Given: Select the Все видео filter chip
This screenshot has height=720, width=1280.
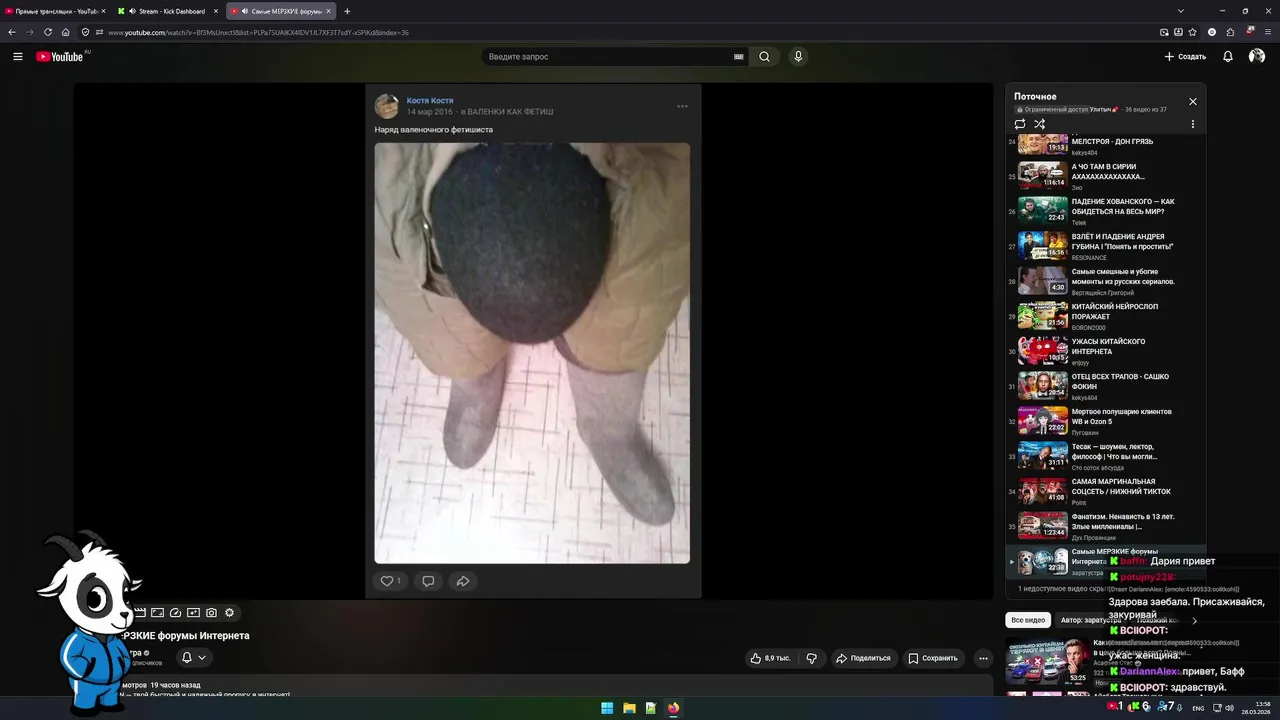Looking at the screenshot, I should point(1028,620).
